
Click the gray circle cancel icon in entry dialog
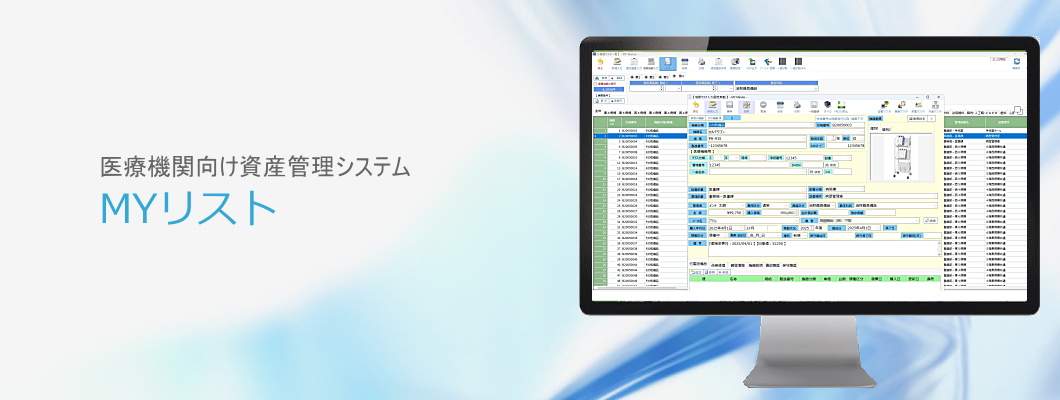click(x=763, y=105)
